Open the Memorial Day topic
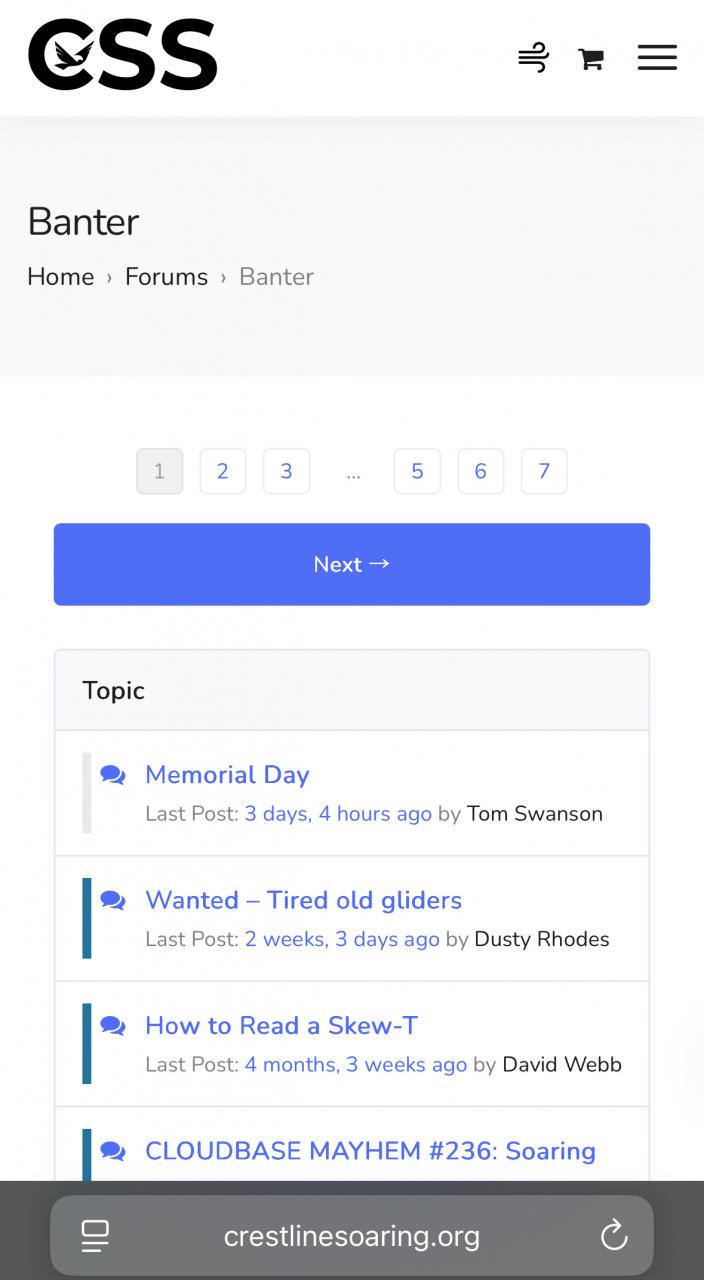Image resolution: width=704 pixels, height=1280 pixels. [227, 775]
